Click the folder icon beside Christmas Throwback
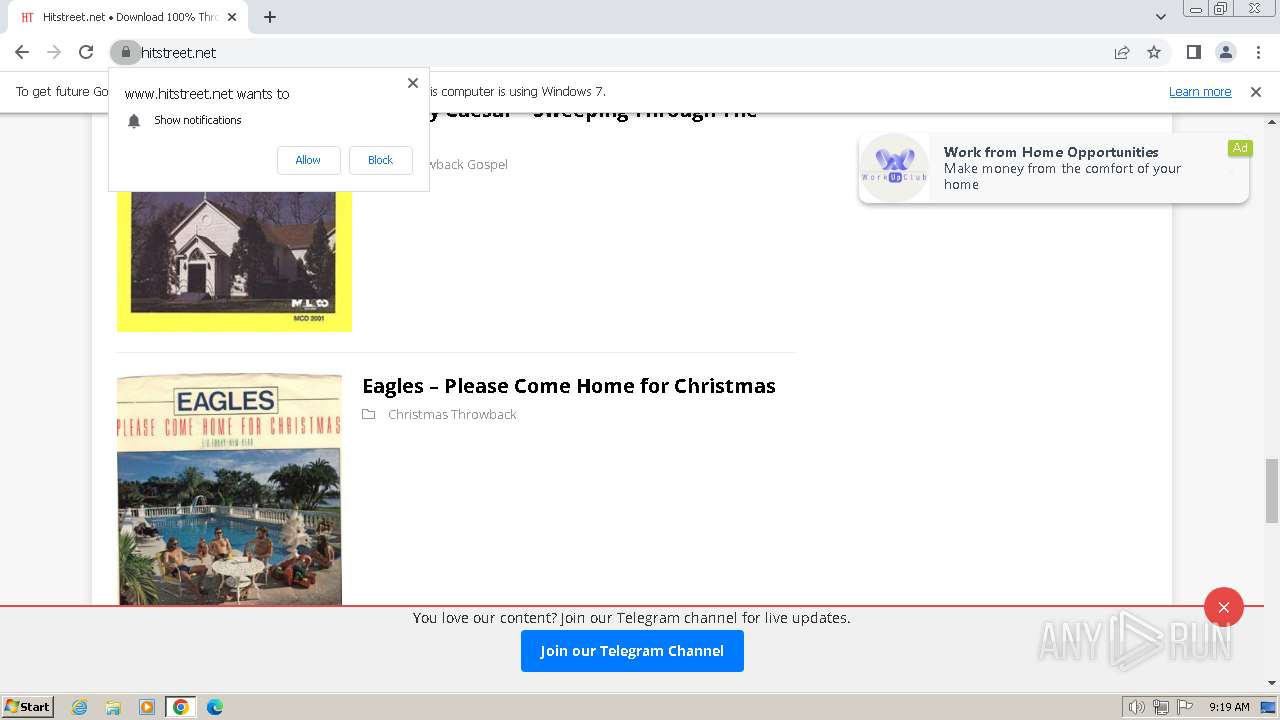This screenshot has width=1280, height=720. pos(369,414)
